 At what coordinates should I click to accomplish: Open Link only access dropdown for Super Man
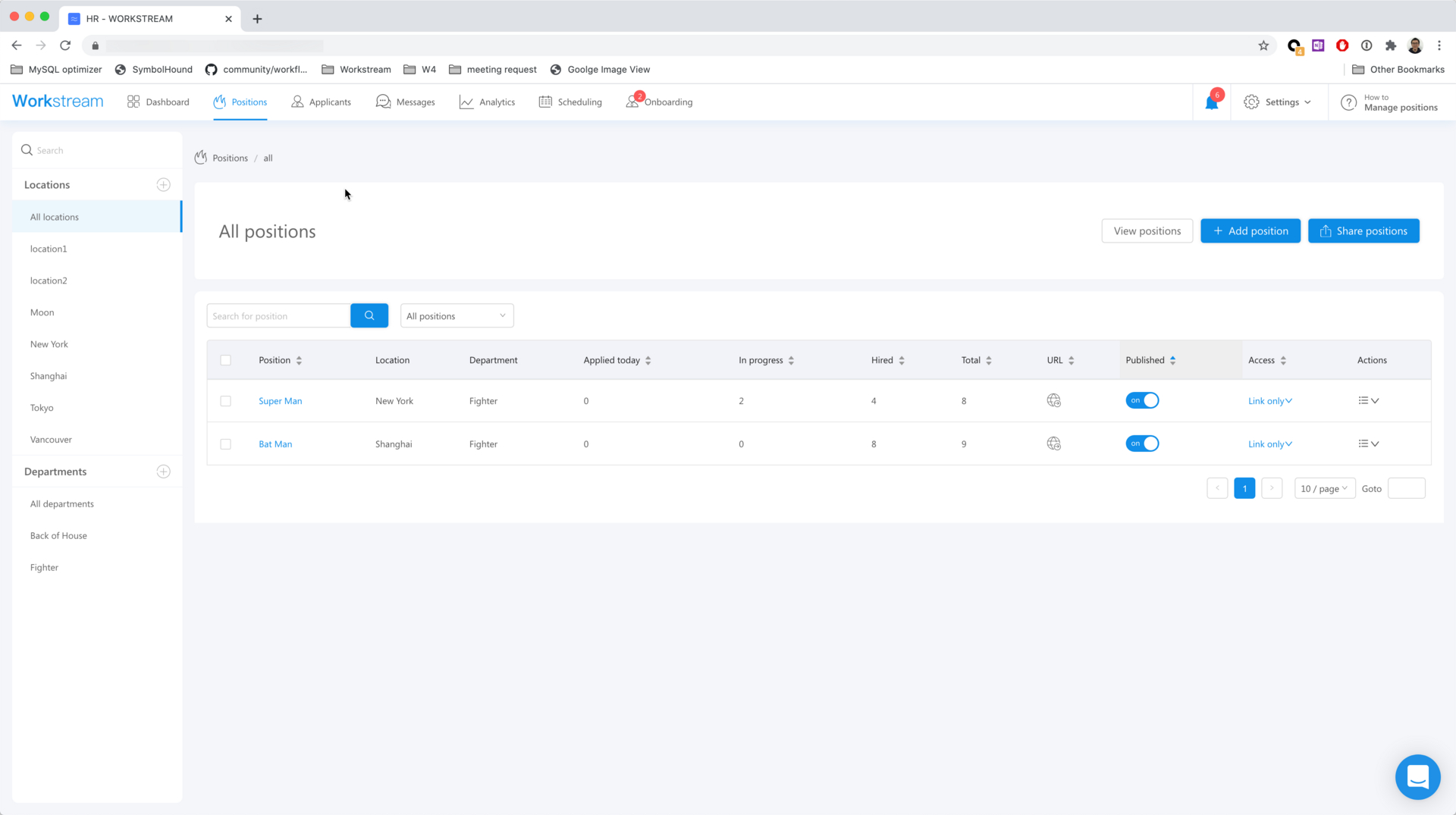[1269, 401]
